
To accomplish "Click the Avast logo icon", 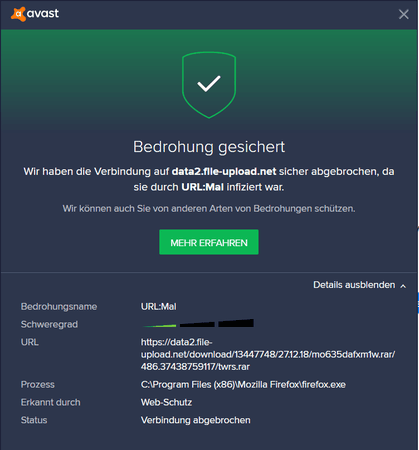I will click(18, 14).
